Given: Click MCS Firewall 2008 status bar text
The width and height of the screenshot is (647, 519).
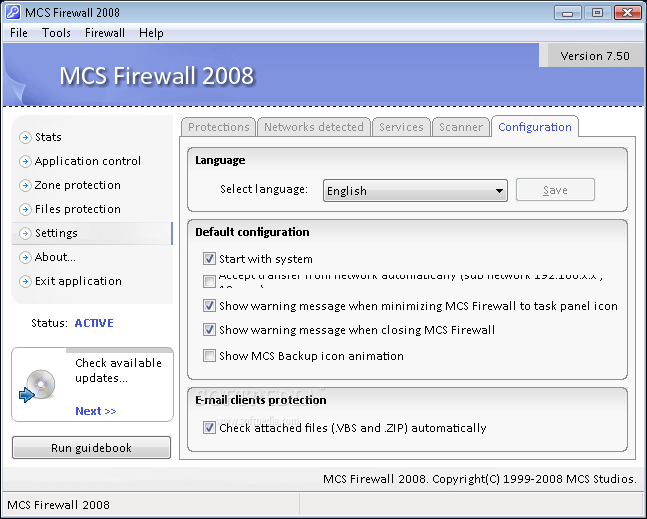Looking at the screenshot, I should pyautogui.click(x=59, y=505).
